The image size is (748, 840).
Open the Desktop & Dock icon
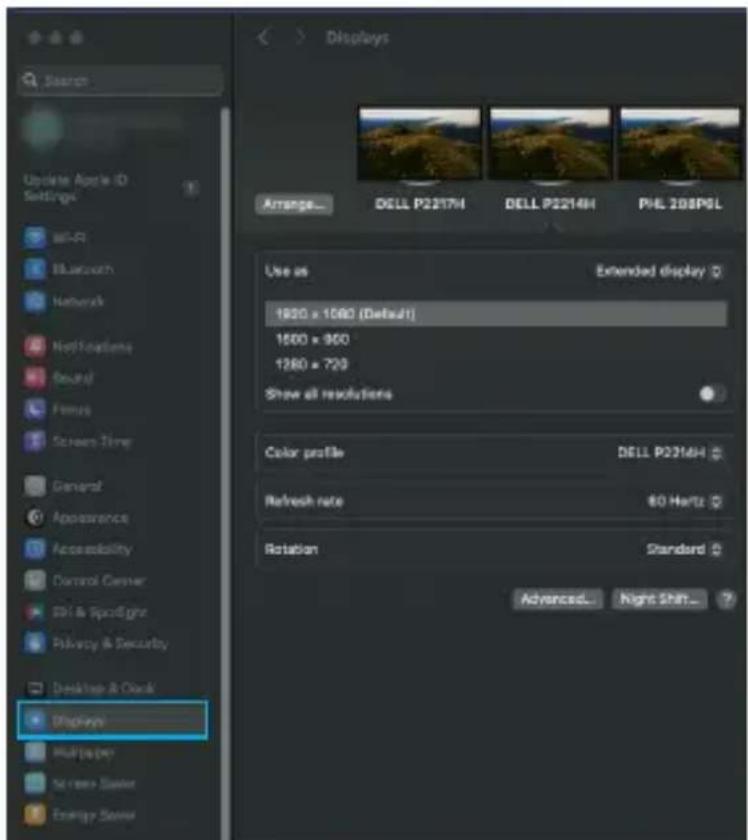[x=35, y=688]
